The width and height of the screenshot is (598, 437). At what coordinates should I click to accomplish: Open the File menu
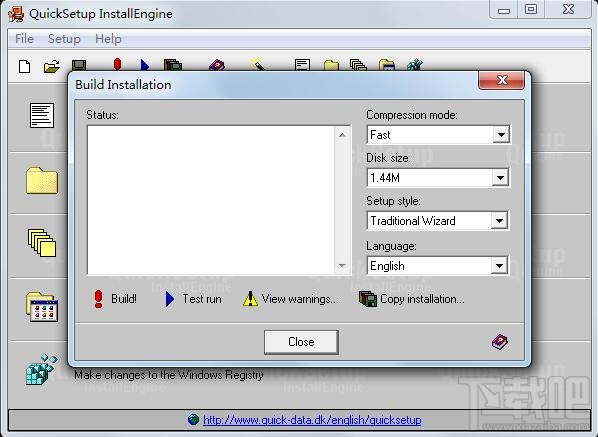click(24, 39)
